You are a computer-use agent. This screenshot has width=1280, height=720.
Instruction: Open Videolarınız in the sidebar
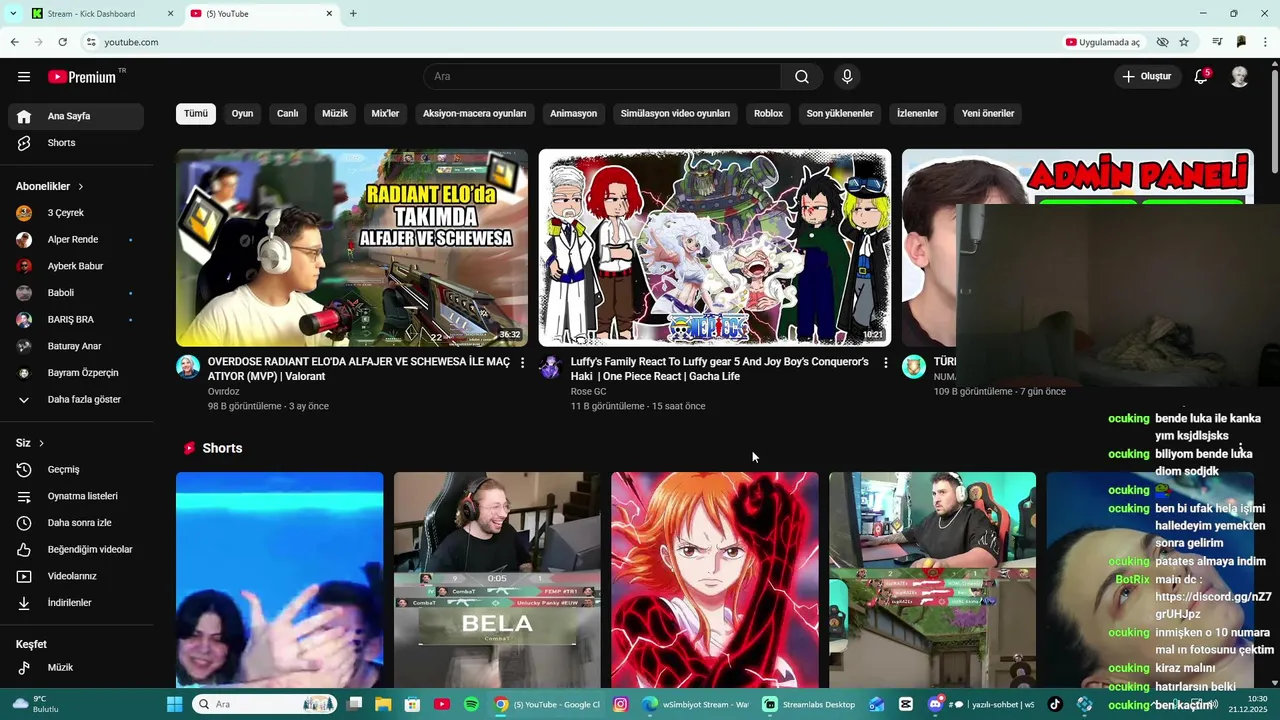pyautogui.click(x=76, y=576)
